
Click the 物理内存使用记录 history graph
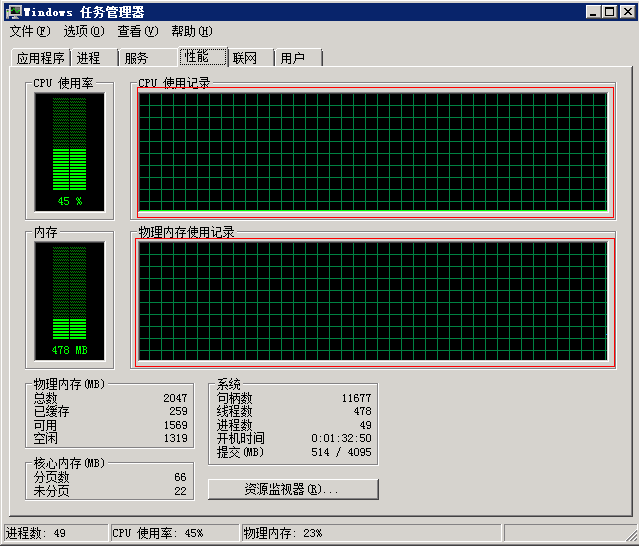(x=372, y=301)
